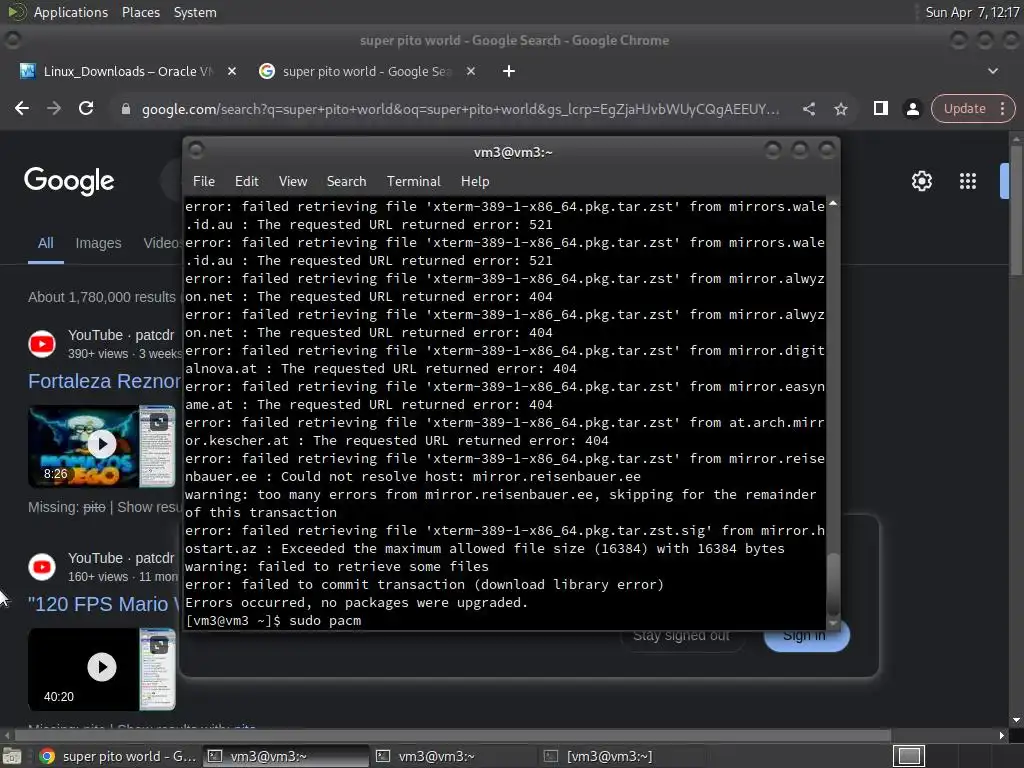Select the bracketed [vm3@vm3:~] taskbar entry

pyautogui.click(x=622, y=756)
